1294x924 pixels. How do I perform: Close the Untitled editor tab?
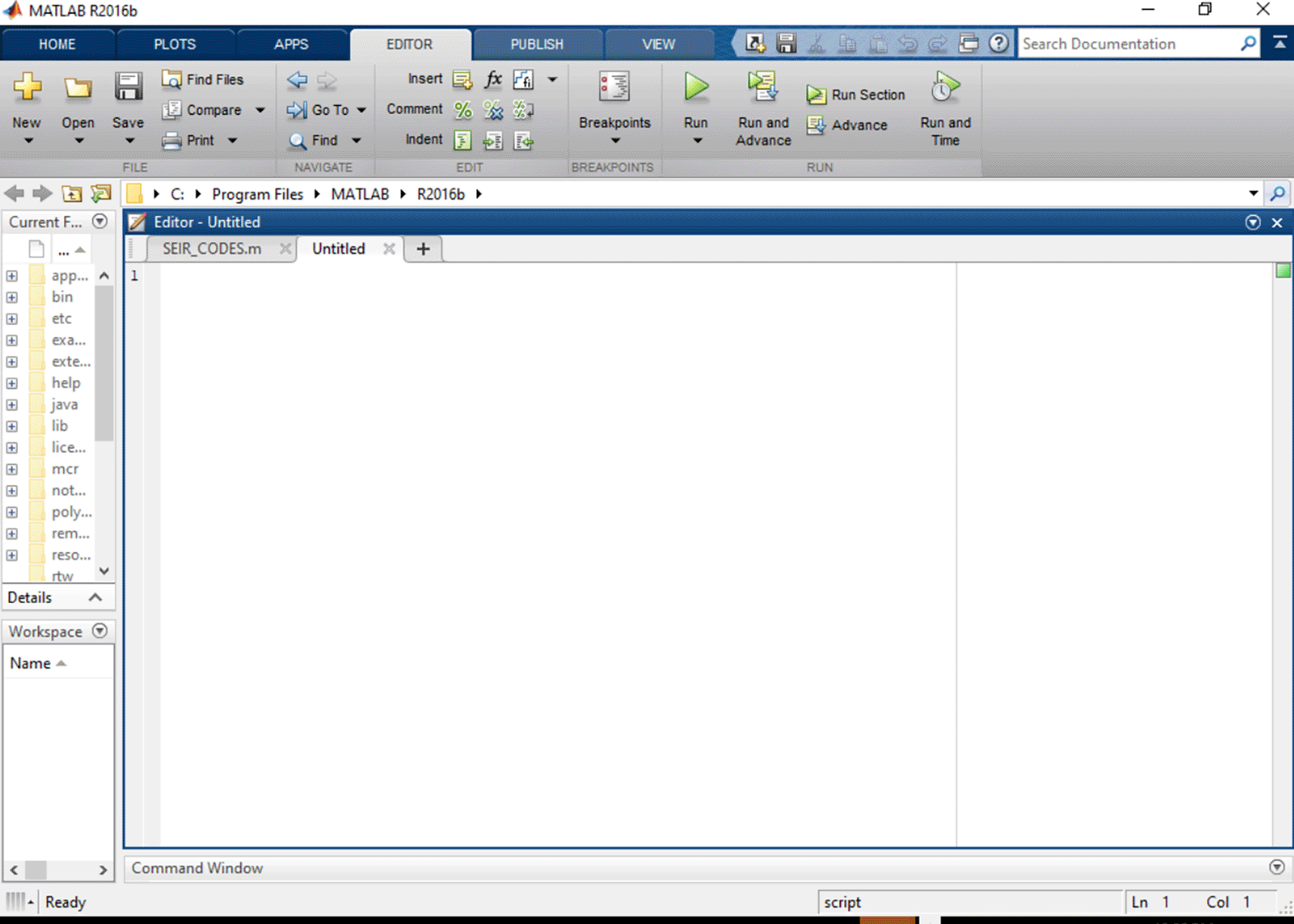click(389, 249)
